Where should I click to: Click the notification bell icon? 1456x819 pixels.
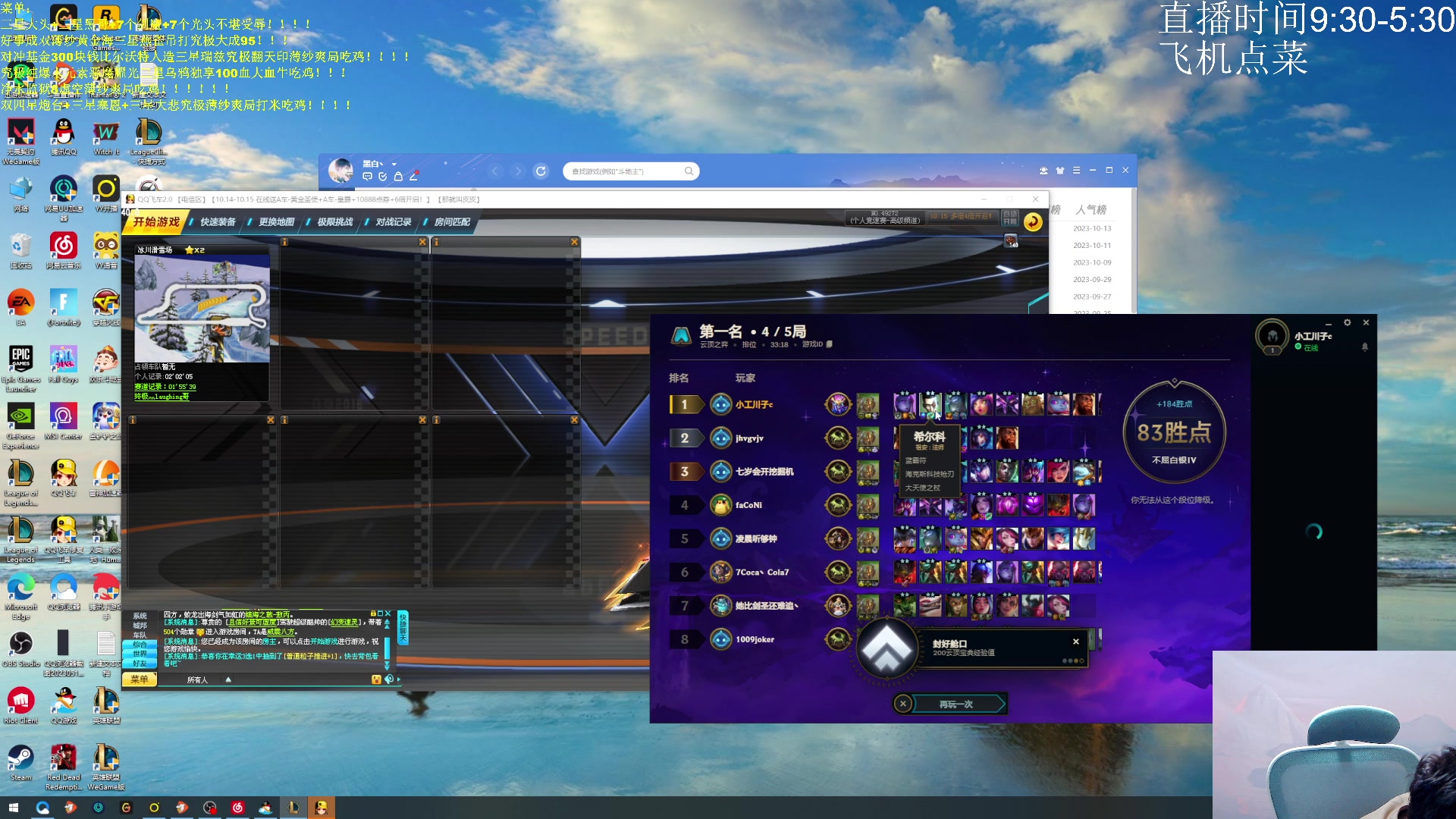1364,347
